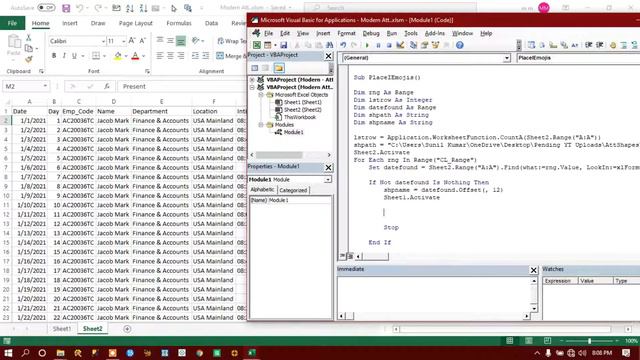The width and height of the screenshot is (640, 360).
Task: Open the Name Box M2 dropdown arrow
Action: pos(45,86)
